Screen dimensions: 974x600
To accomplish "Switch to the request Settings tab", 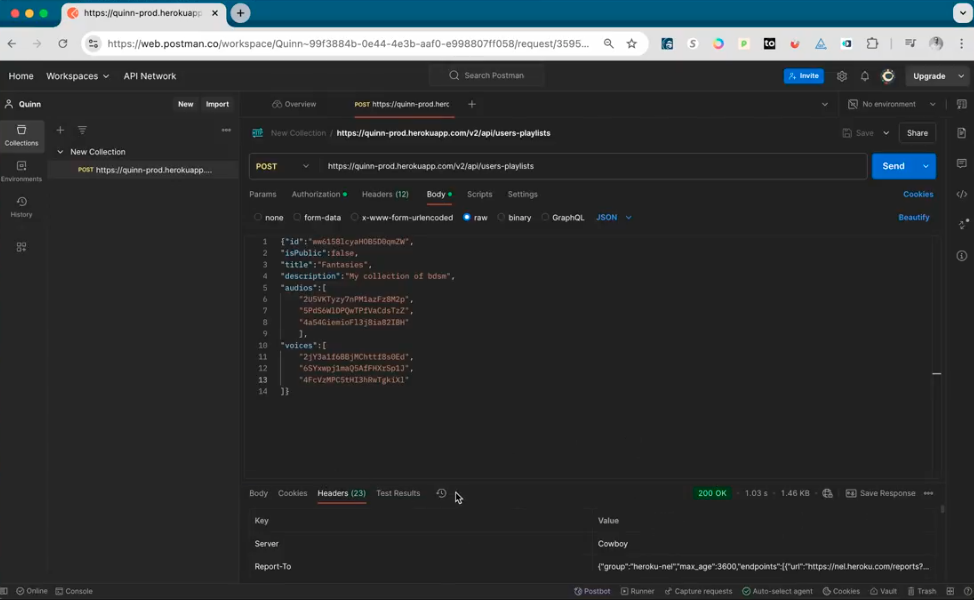I will [522, 194].
